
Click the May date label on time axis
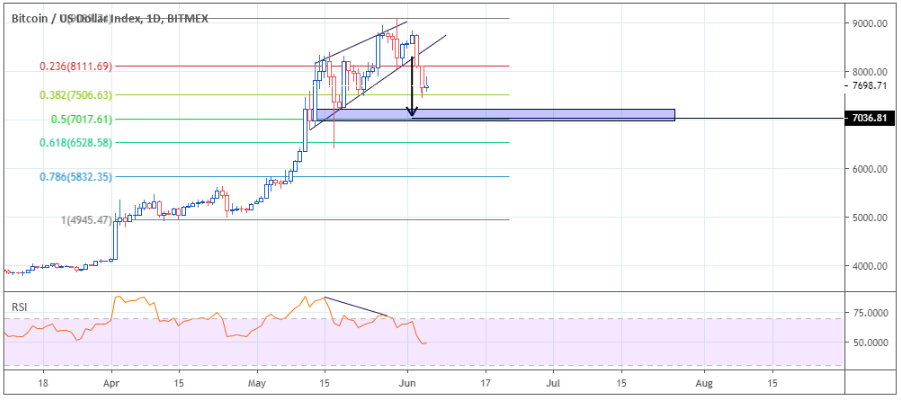click(258, 383)
